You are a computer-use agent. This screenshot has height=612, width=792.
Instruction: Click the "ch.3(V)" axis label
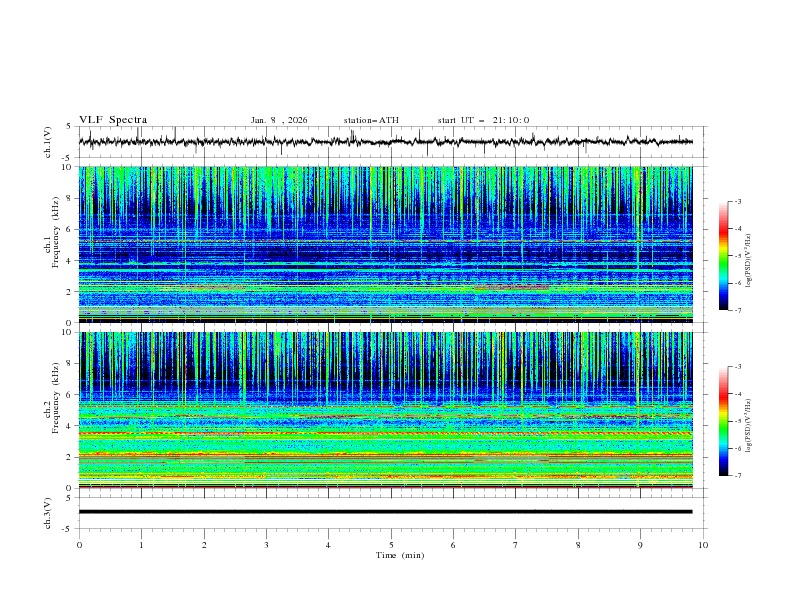[48, 513]
